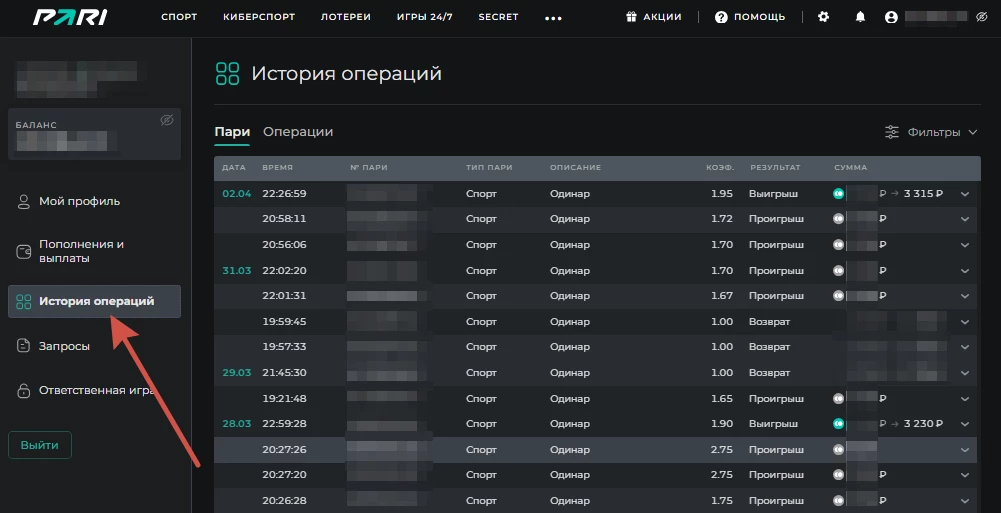
Task: Click the Выйти logout button
Action: pos(40,445)
